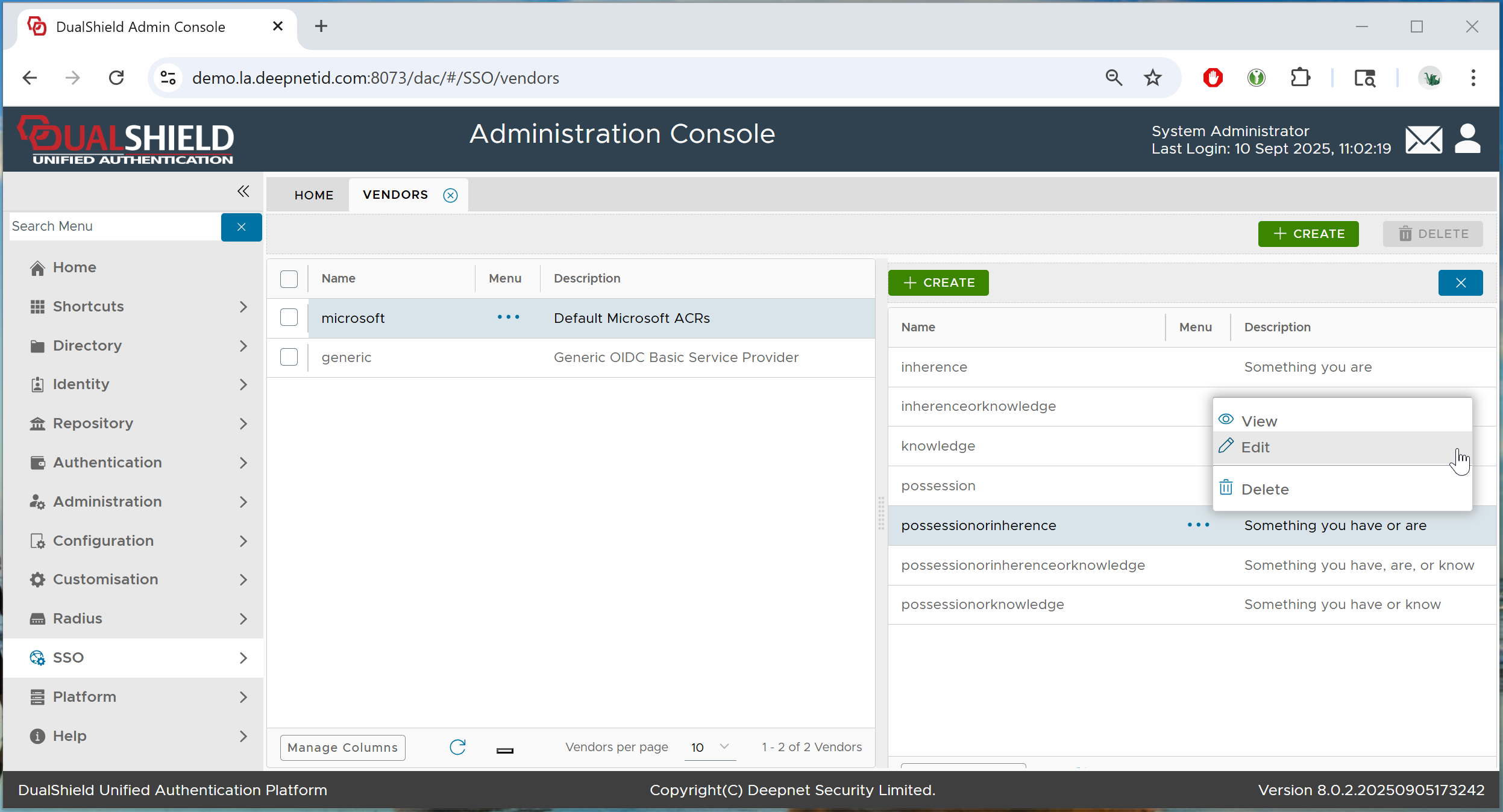Open three-dots menu for microsoft vendor
Viewport: 1503px width, 812px height.
508,317
